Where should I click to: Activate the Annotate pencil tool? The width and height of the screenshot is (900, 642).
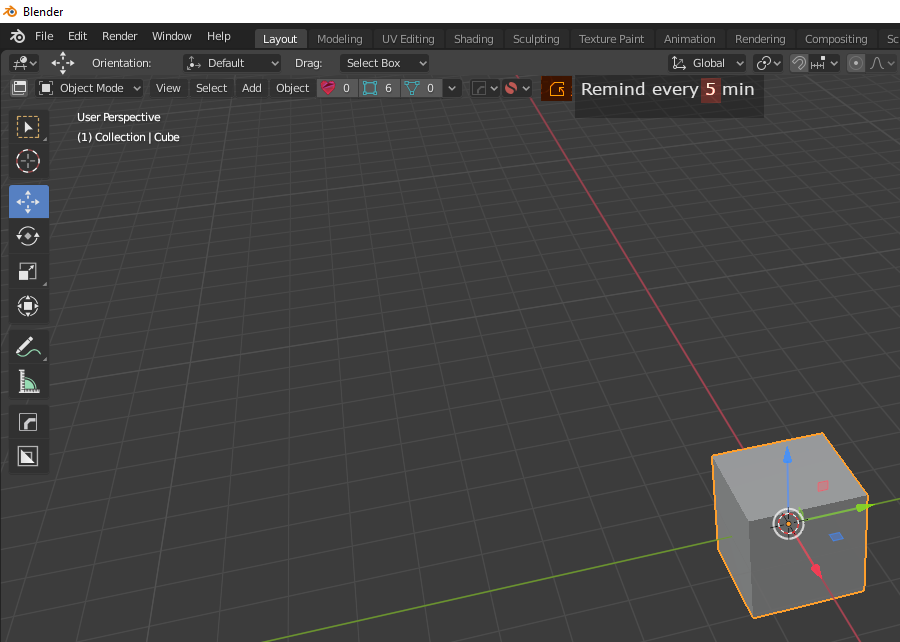coord(28,347)
